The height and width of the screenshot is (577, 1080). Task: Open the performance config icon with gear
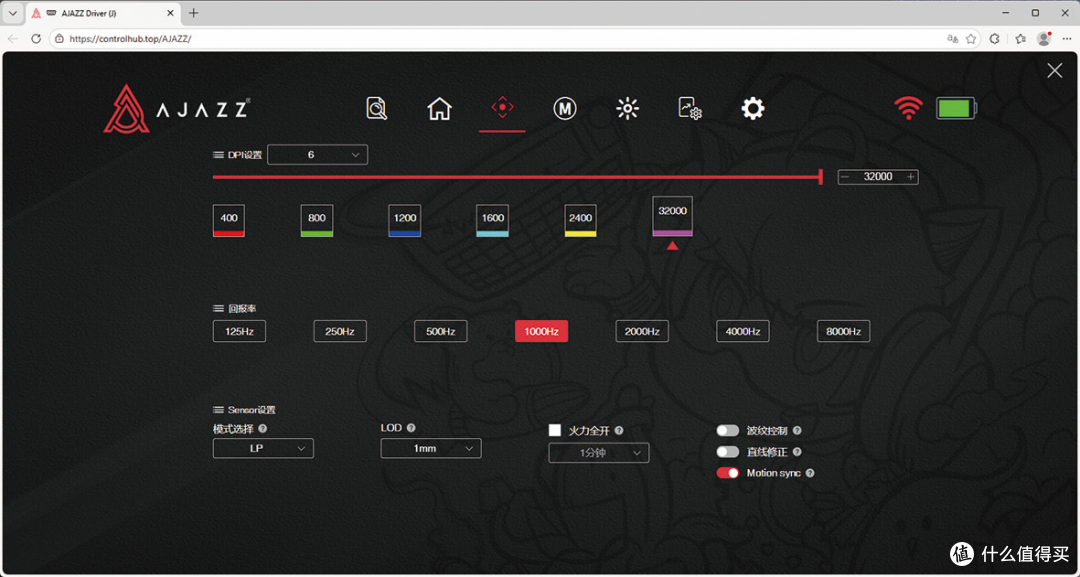(x=690, y=109)
